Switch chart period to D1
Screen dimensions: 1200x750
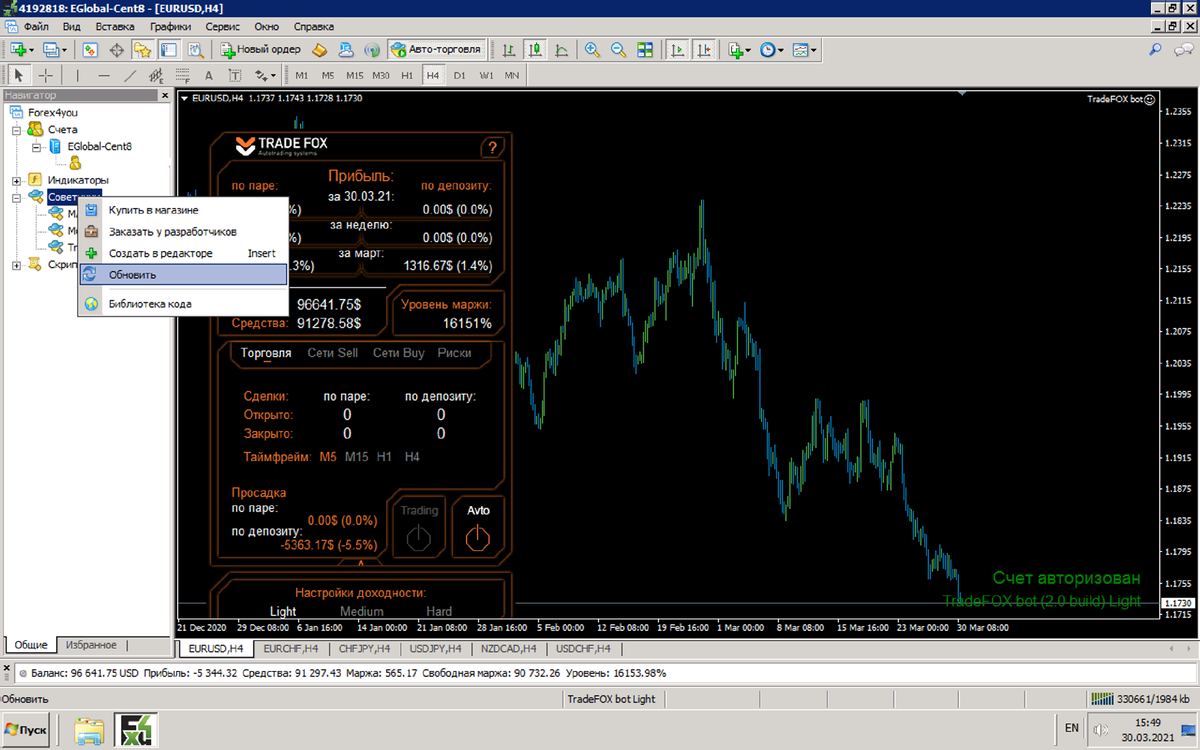pyautogui.click(x=459, y=75)
